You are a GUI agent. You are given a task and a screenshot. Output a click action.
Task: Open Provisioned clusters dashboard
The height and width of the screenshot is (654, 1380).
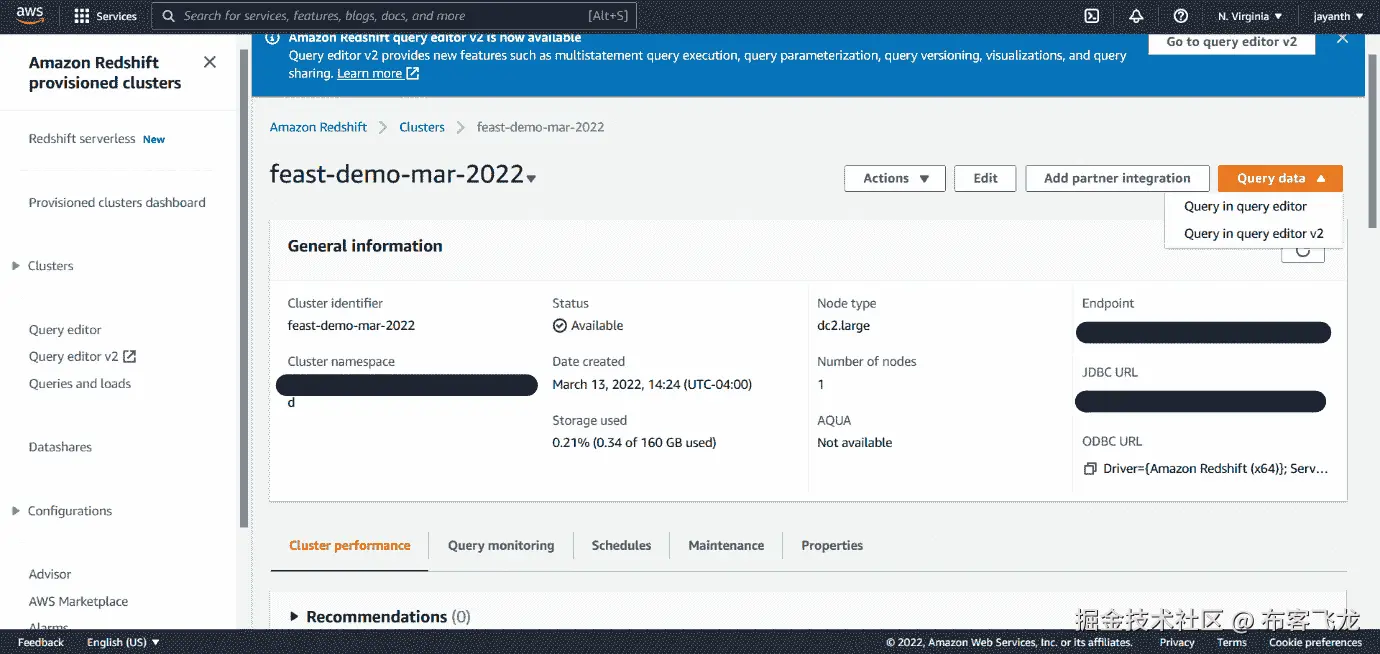coord(117,203)
